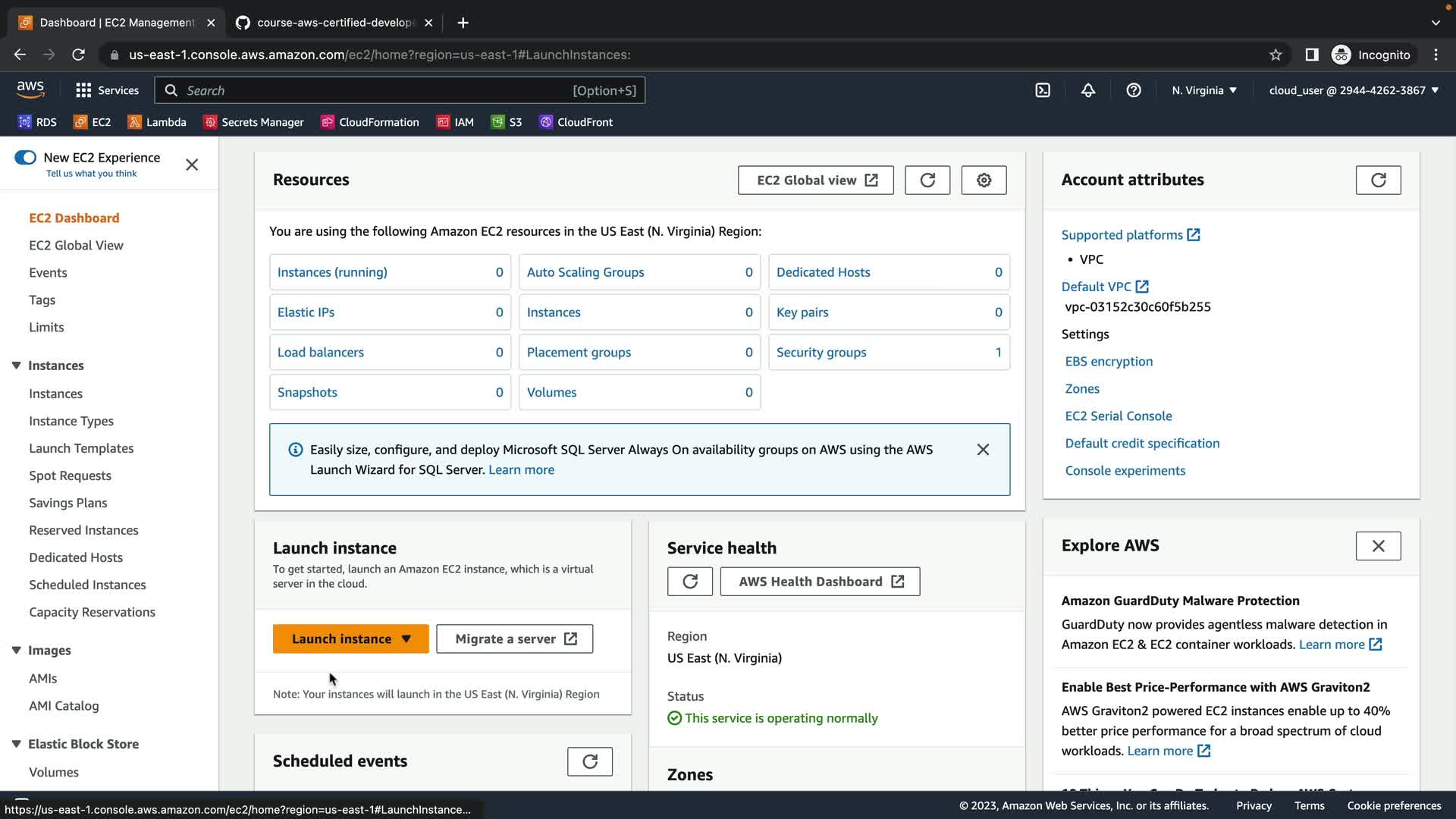Dismiss the SQL Server info banner
The image size is (1456, 819).
(x=983, y=450)
